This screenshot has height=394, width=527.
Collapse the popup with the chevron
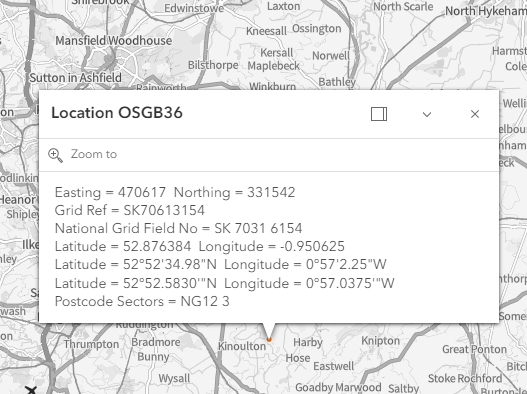pos(427,114)
